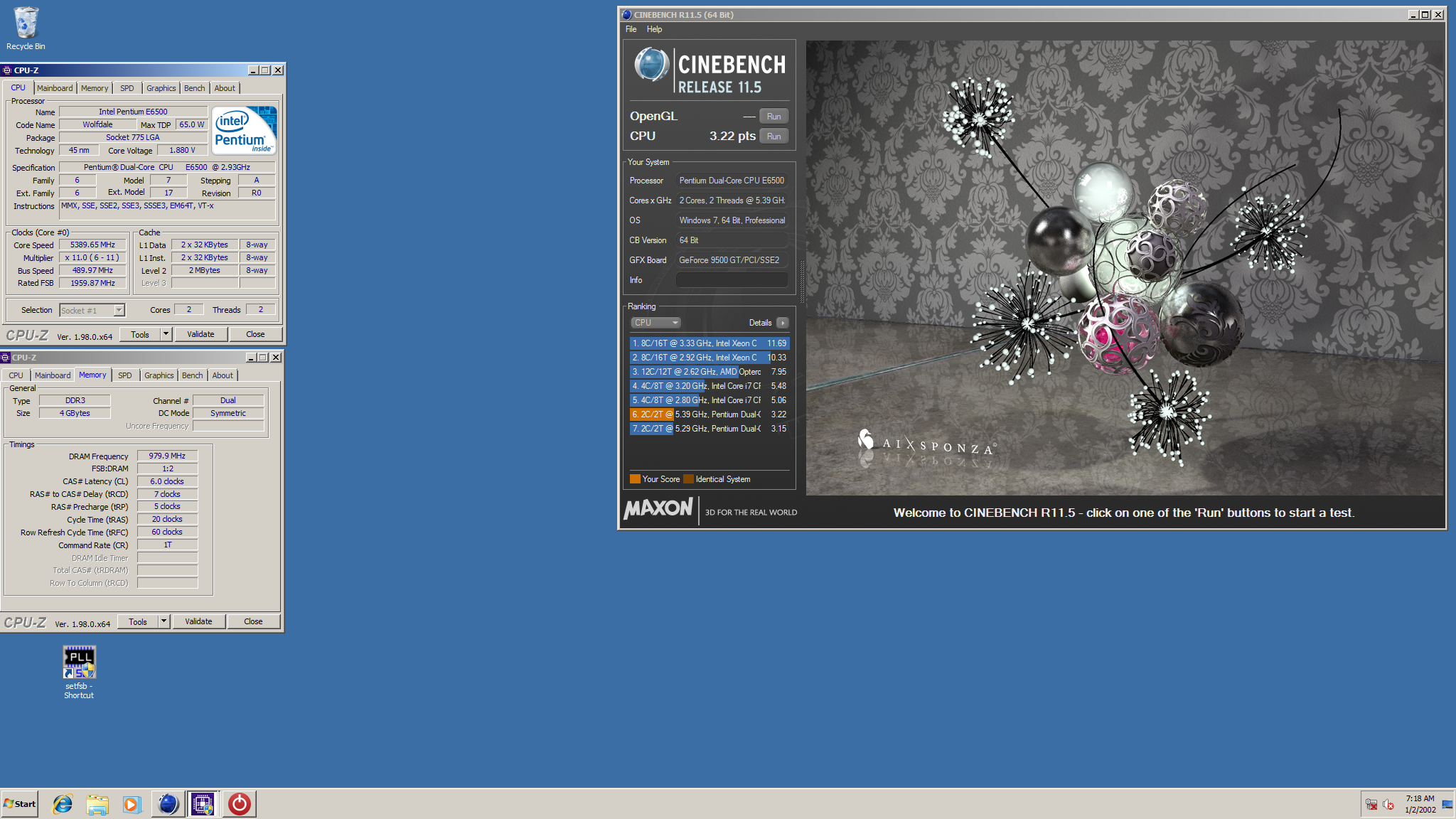Screen dimensions: 1456x819
Task: Open Windows Media Player taskbar icon
Action: [132, 804]
